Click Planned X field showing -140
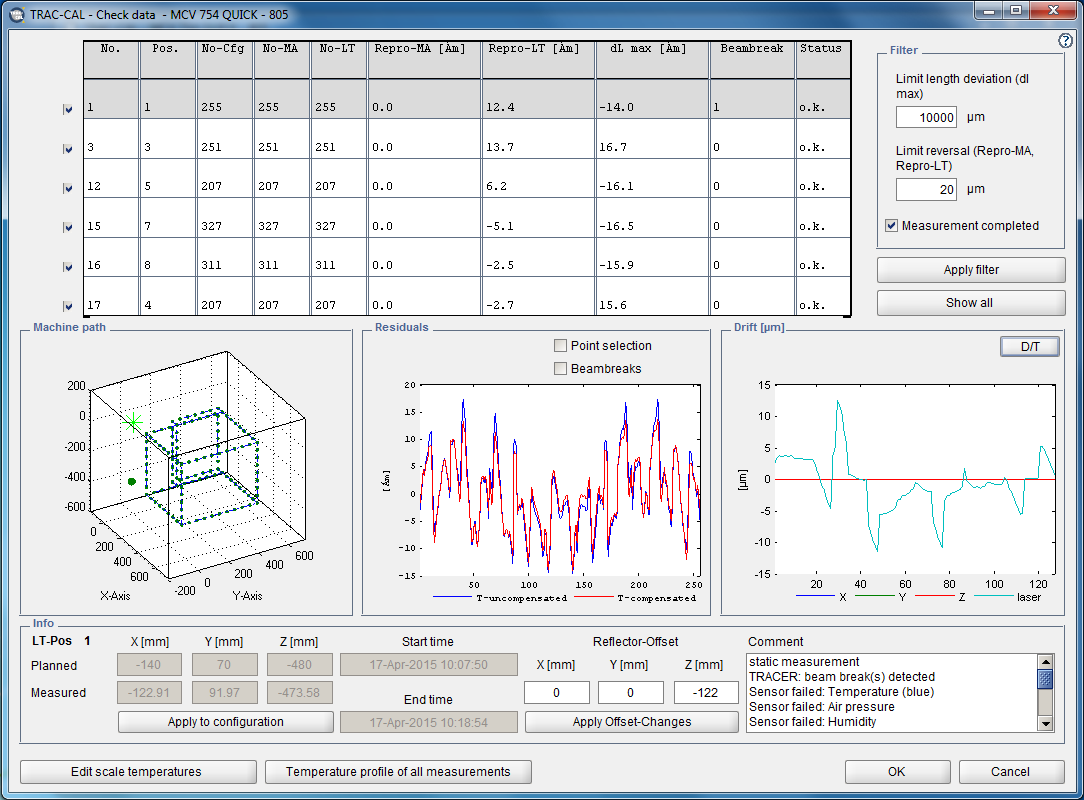Screen dimensions: 1084x800 tap(150, 665)
